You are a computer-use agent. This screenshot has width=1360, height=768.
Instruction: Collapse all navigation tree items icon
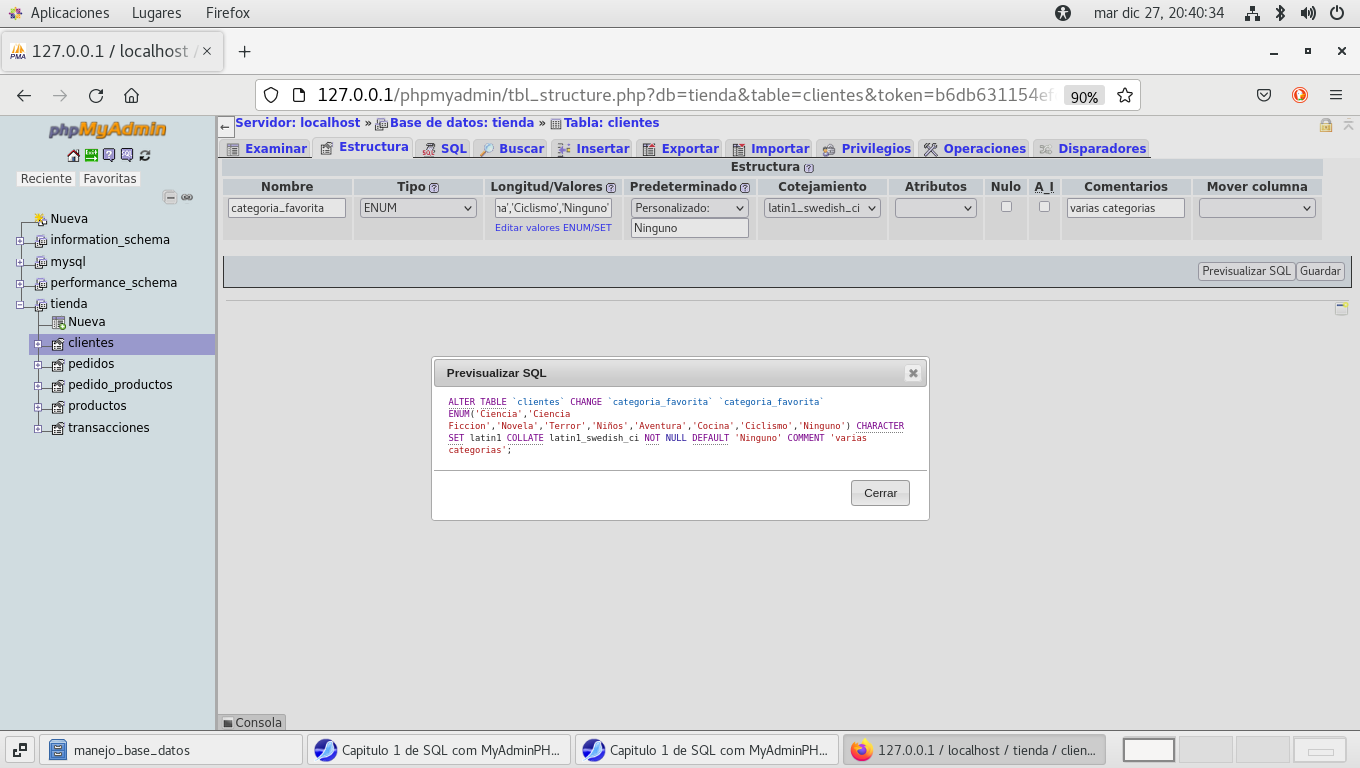click(170, 198)
